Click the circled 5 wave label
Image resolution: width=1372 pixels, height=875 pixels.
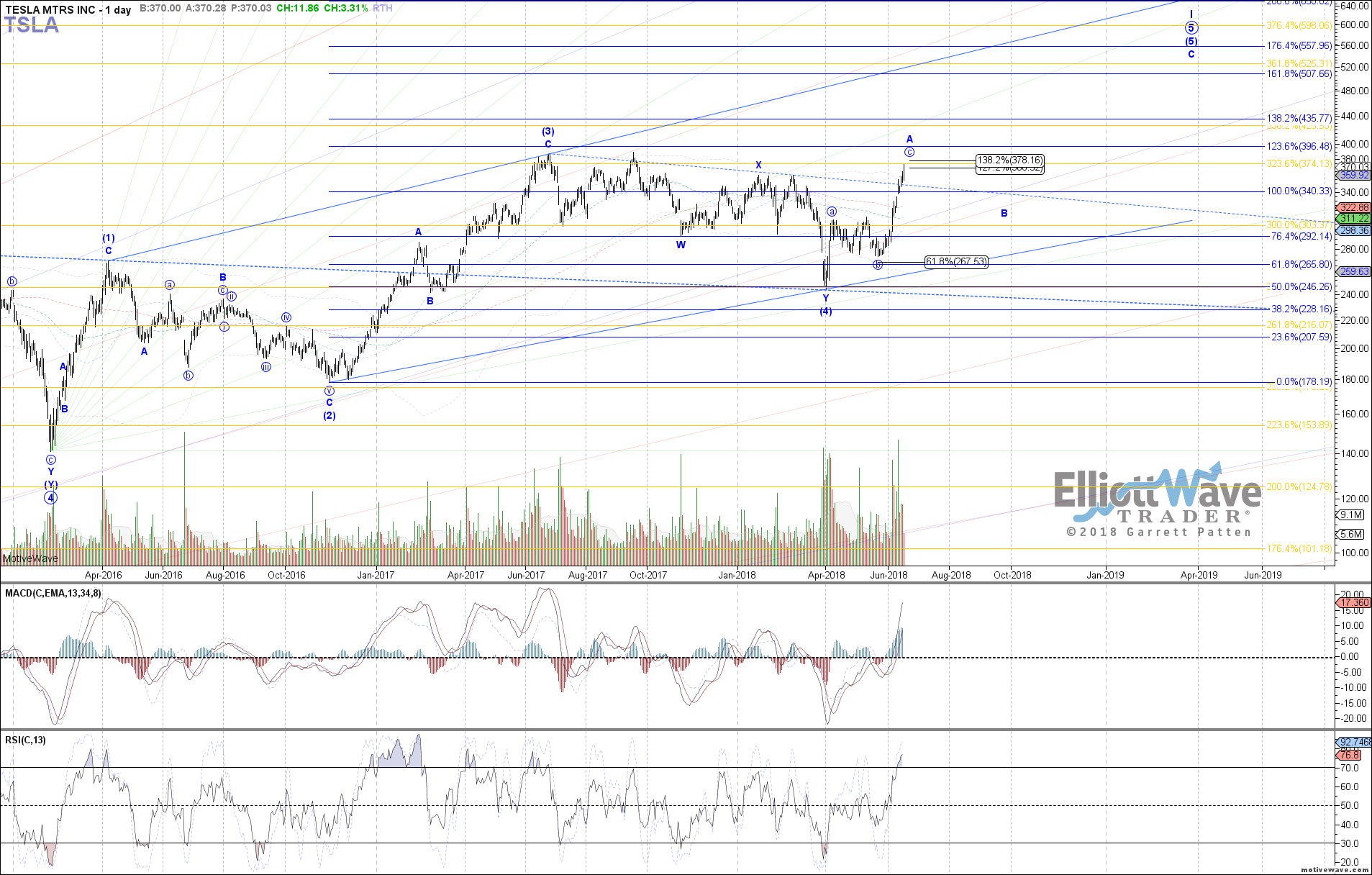(1191, 28)
